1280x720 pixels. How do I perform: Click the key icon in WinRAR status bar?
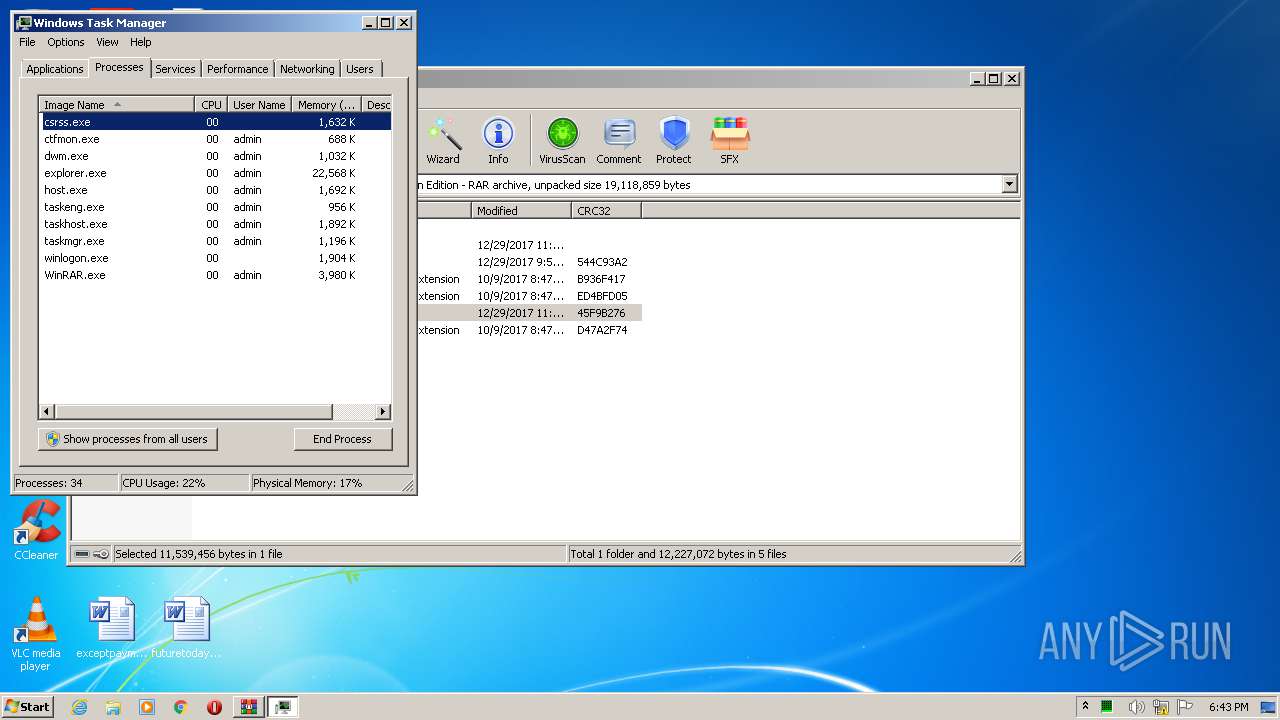coord(101,554)
